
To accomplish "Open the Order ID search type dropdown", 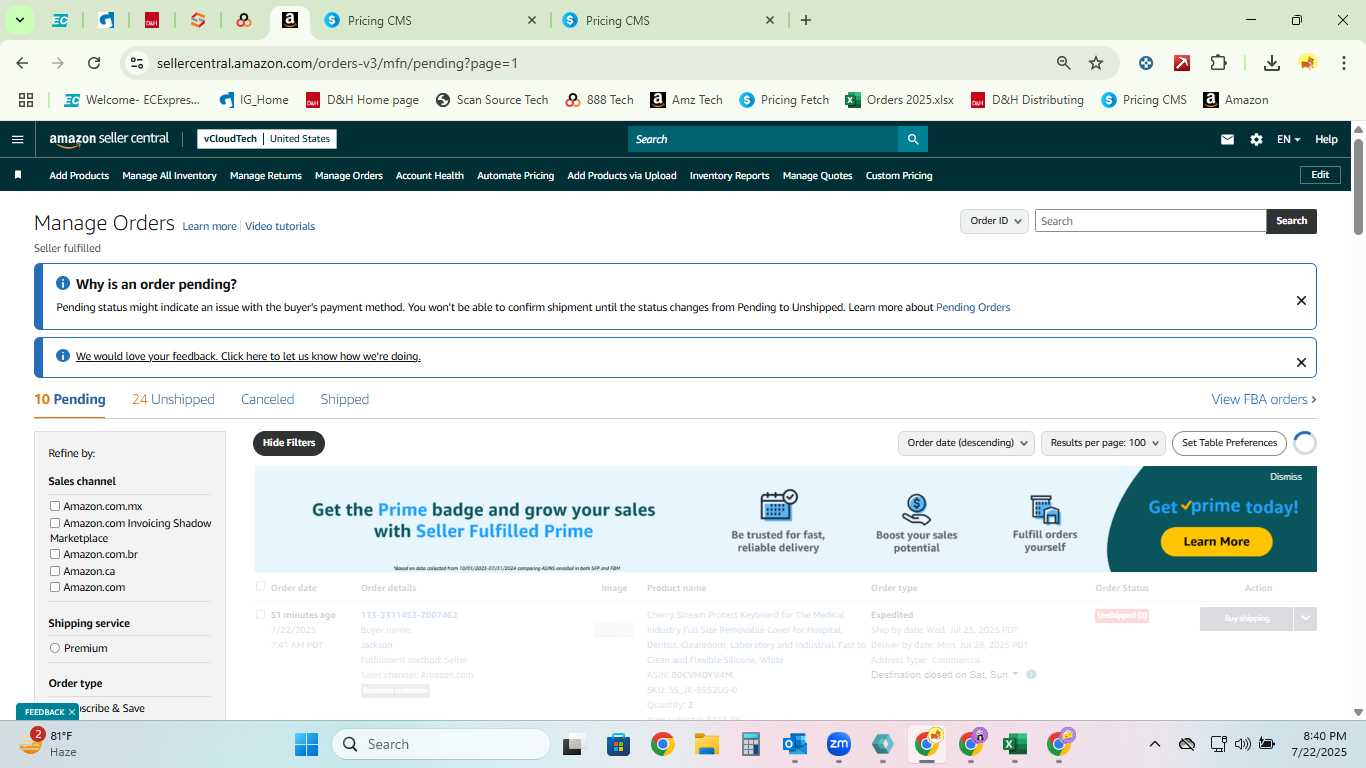I will click(x=994, y=221).
